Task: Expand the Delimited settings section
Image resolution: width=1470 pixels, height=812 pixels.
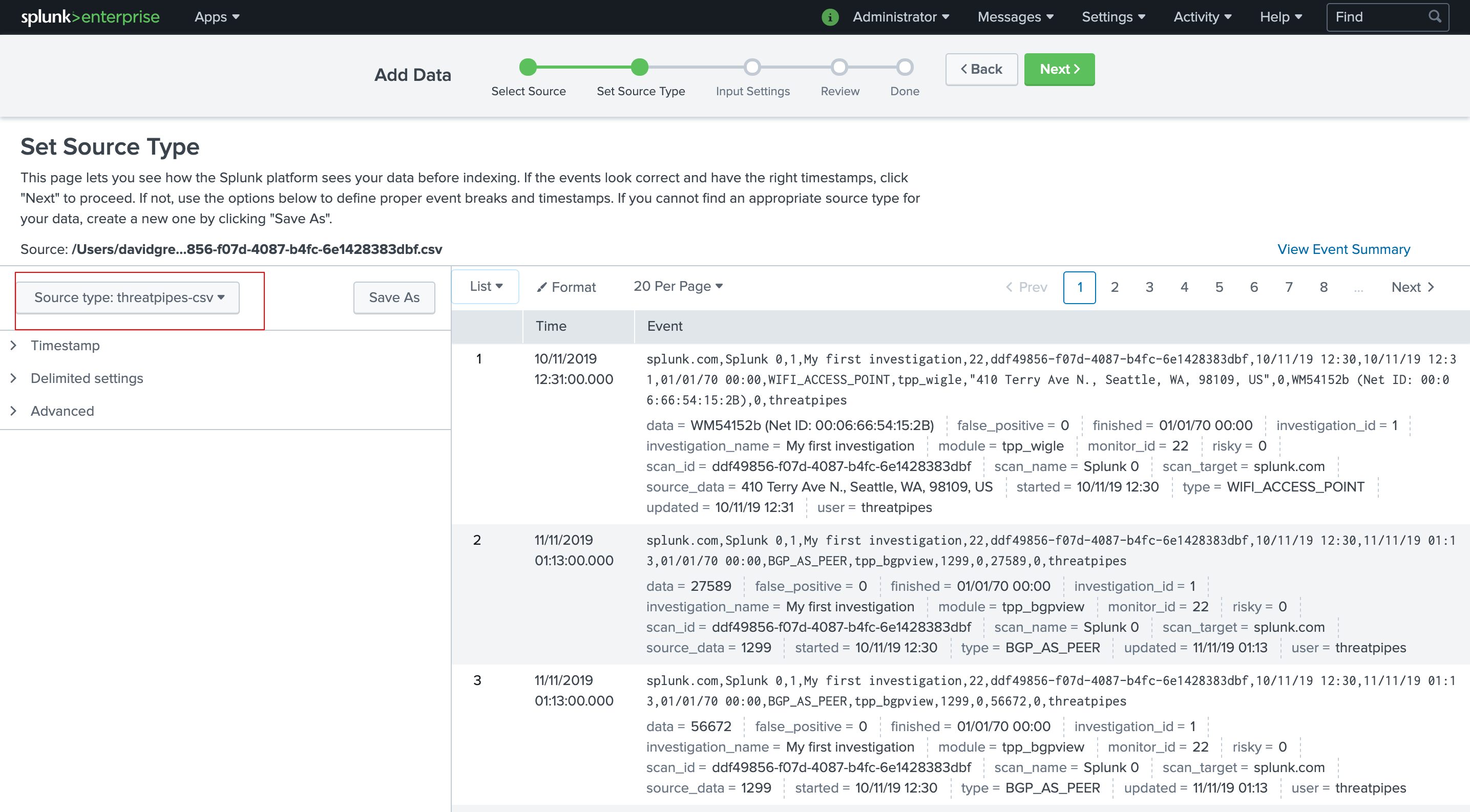Action: click(14, 379)
